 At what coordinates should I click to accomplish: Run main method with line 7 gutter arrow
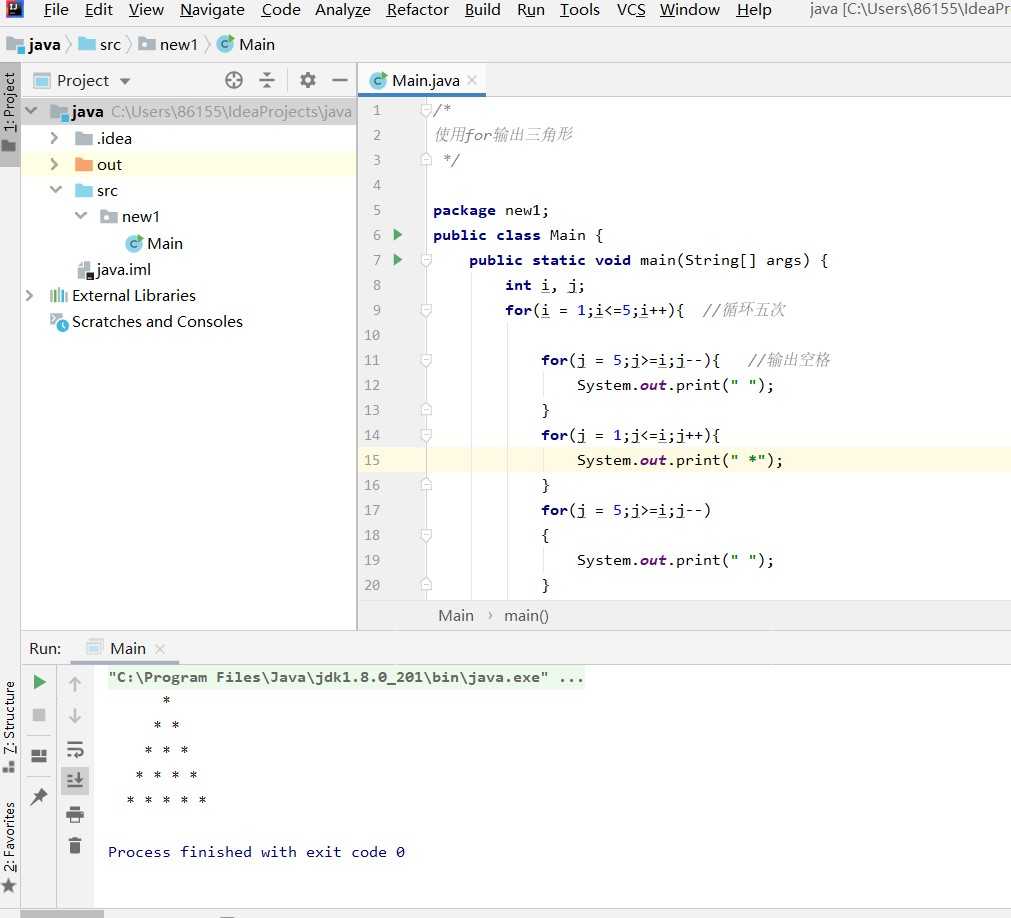(398, 260)
